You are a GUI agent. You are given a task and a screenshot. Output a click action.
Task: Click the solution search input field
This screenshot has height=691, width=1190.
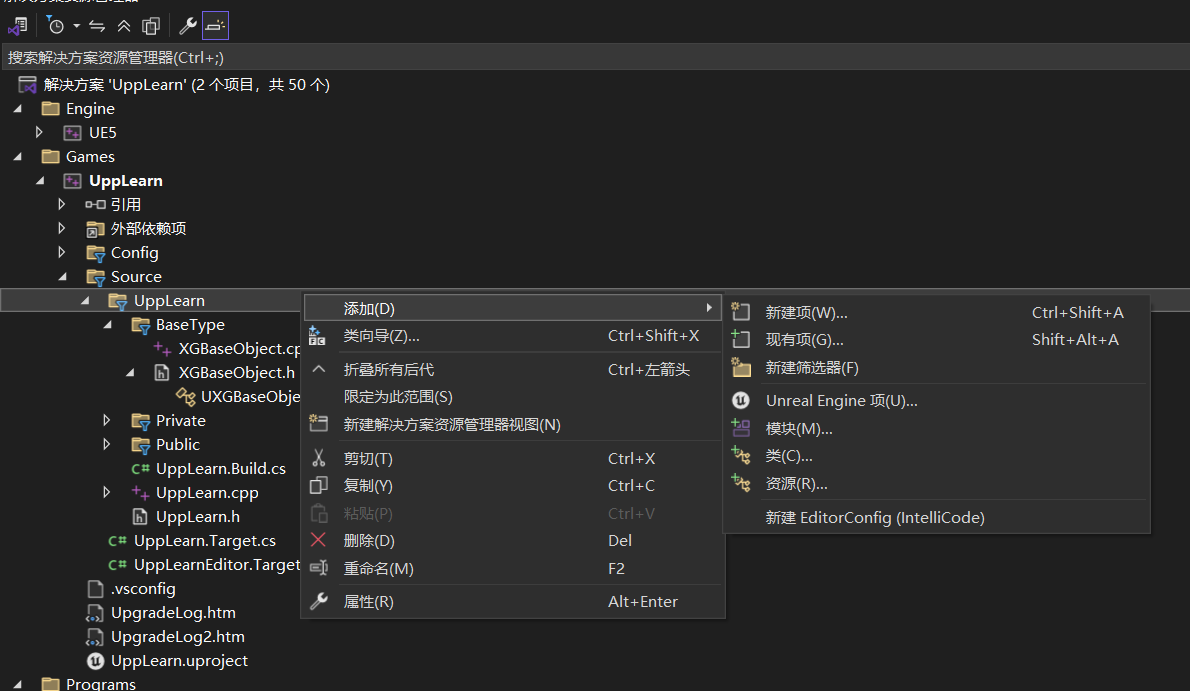(x=300, y=59)
